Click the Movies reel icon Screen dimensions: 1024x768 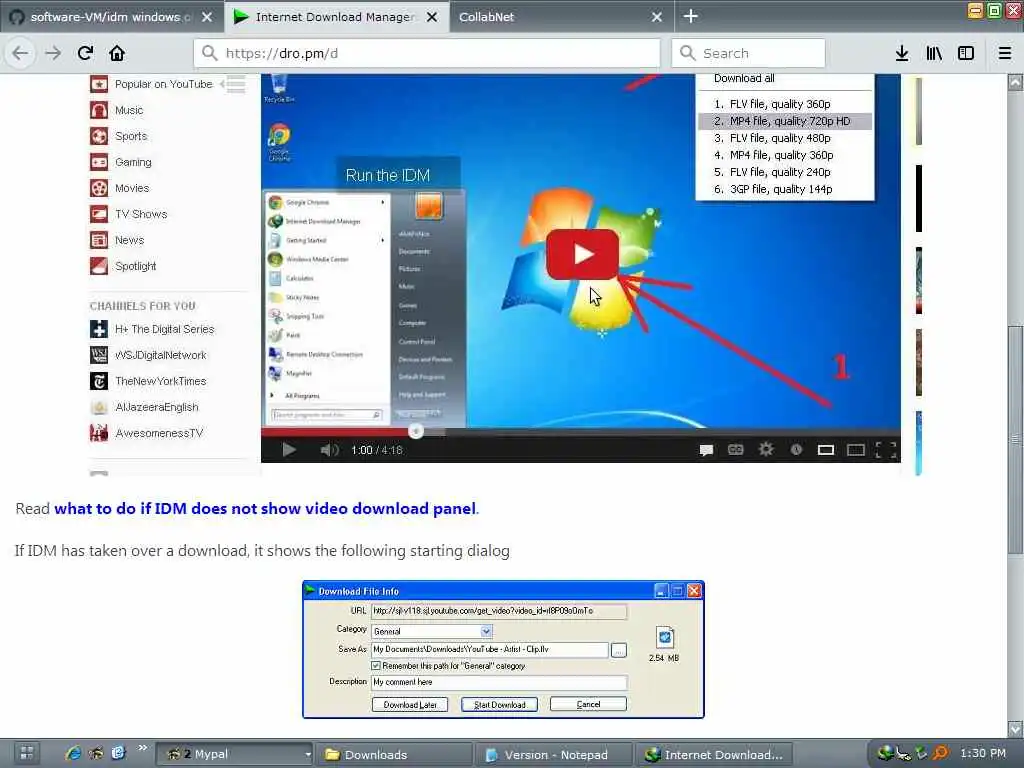tap(99, 188)
